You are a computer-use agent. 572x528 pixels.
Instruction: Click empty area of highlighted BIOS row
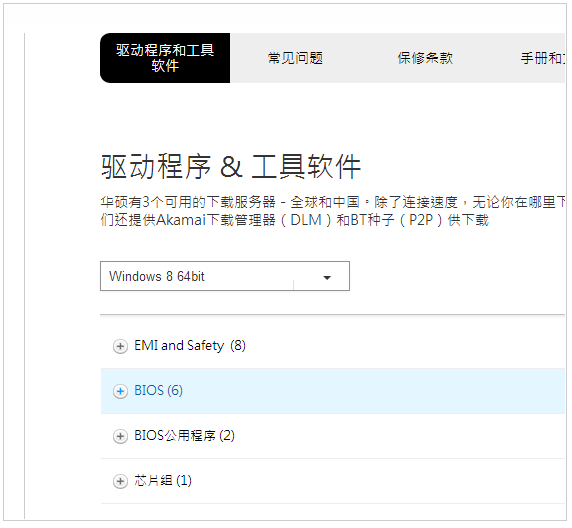372,391
